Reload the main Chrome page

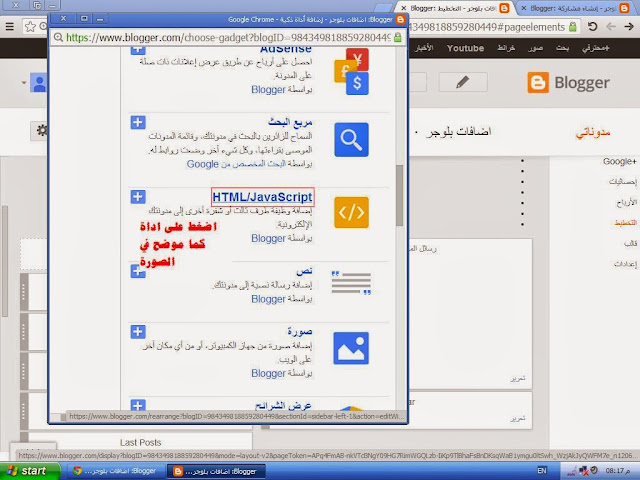coord(592,27)
